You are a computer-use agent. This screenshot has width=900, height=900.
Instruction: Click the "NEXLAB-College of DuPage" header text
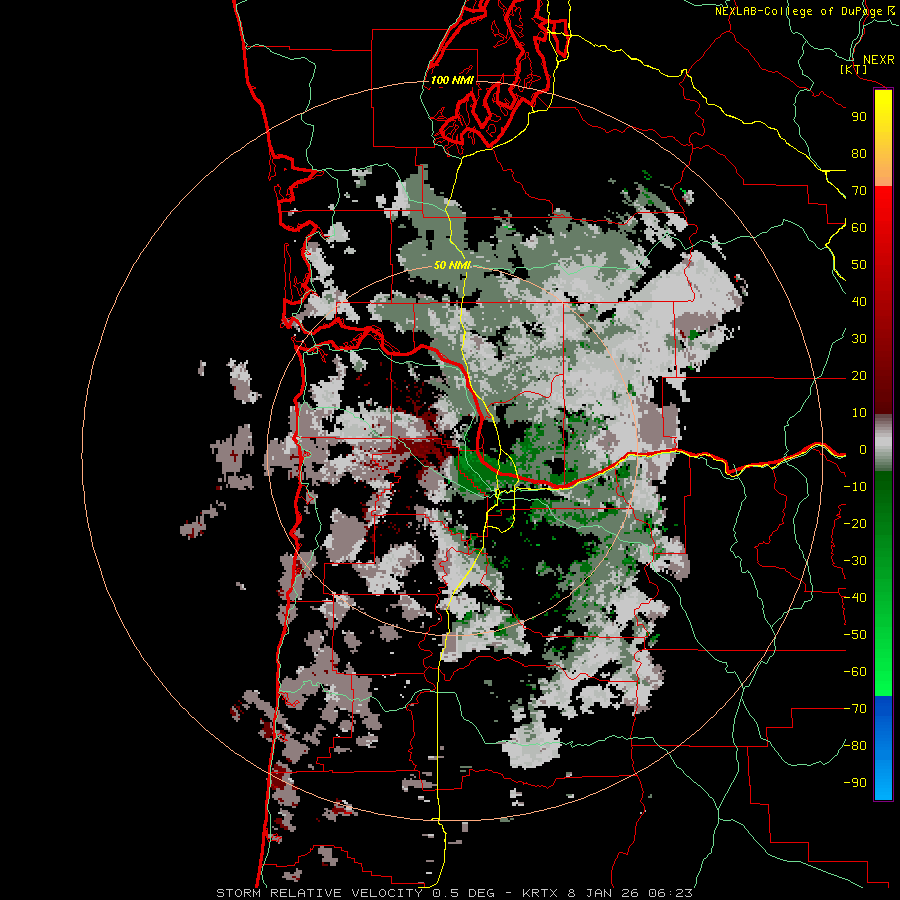click(x=798, y=11)
